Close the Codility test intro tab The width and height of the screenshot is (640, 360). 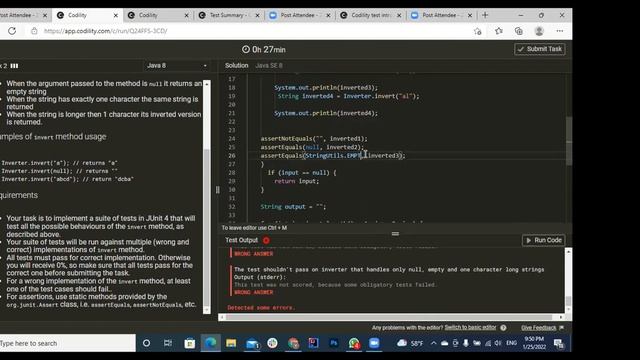(399, 15)
